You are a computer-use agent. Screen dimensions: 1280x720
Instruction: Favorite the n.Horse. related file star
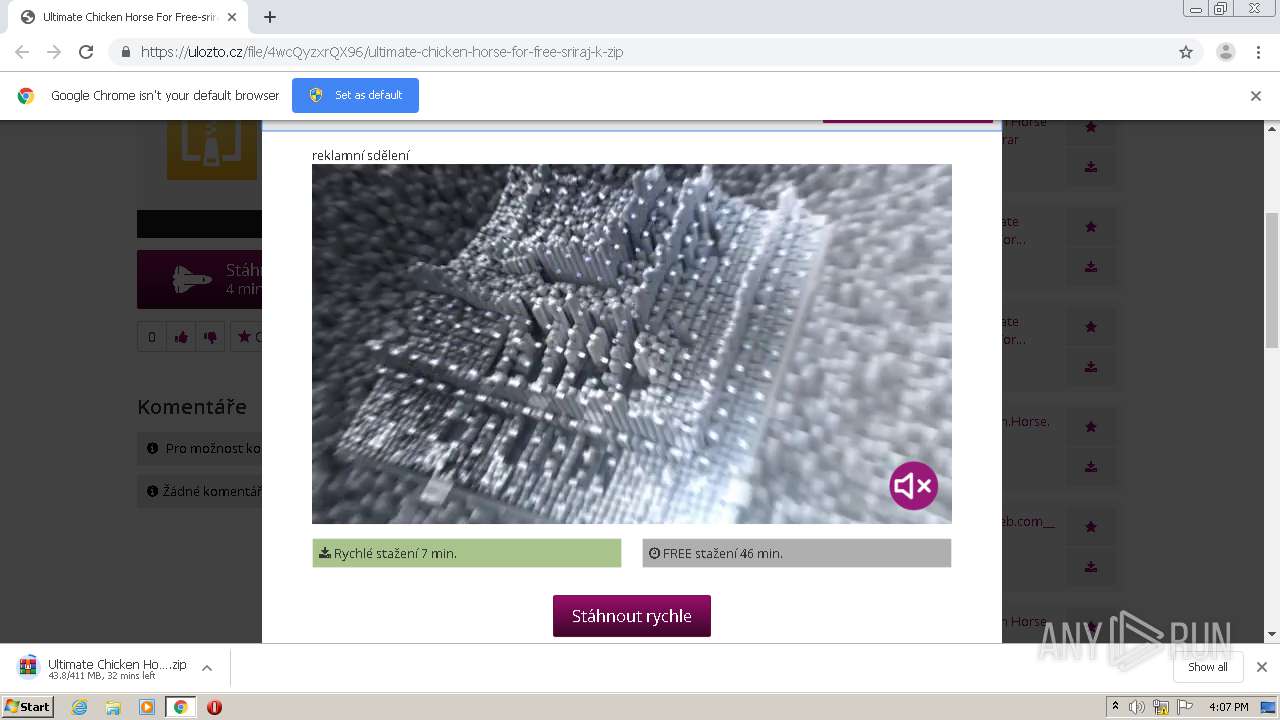point(1091,427)
